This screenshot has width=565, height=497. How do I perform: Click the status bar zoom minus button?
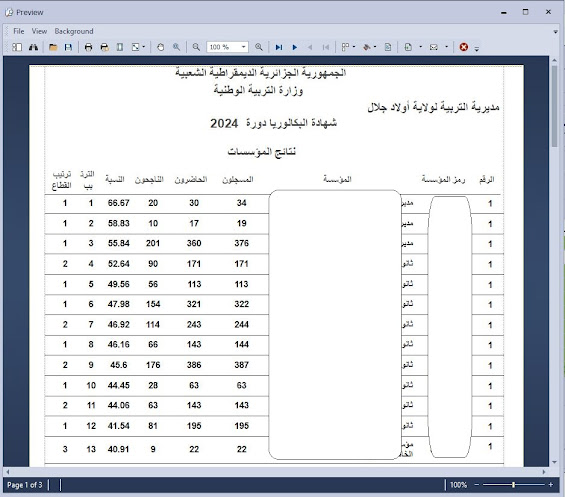pos(477,485)
